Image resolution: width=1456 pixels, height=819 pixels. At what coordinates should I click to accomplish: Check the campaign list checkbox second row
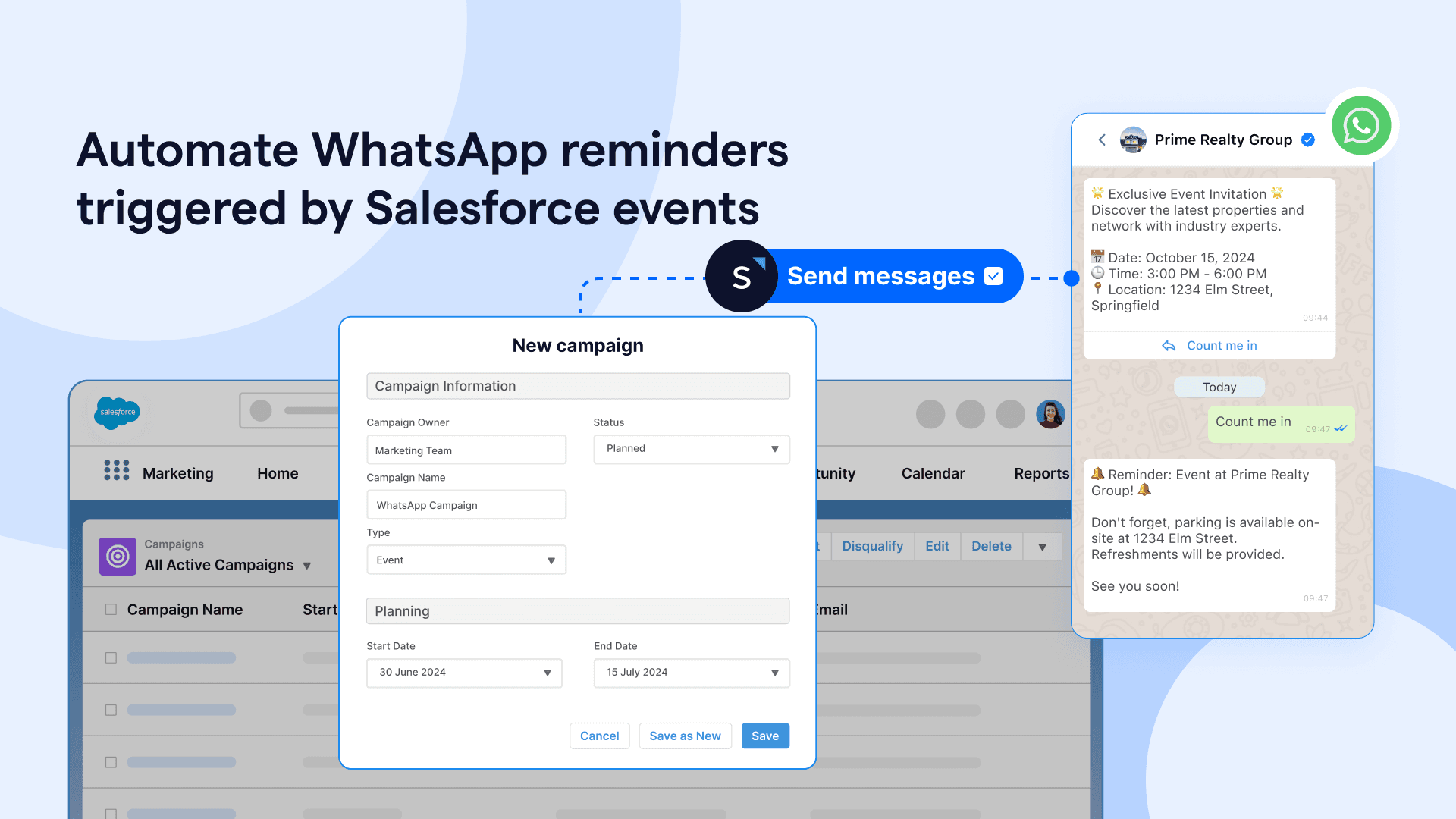pos(111,710)
